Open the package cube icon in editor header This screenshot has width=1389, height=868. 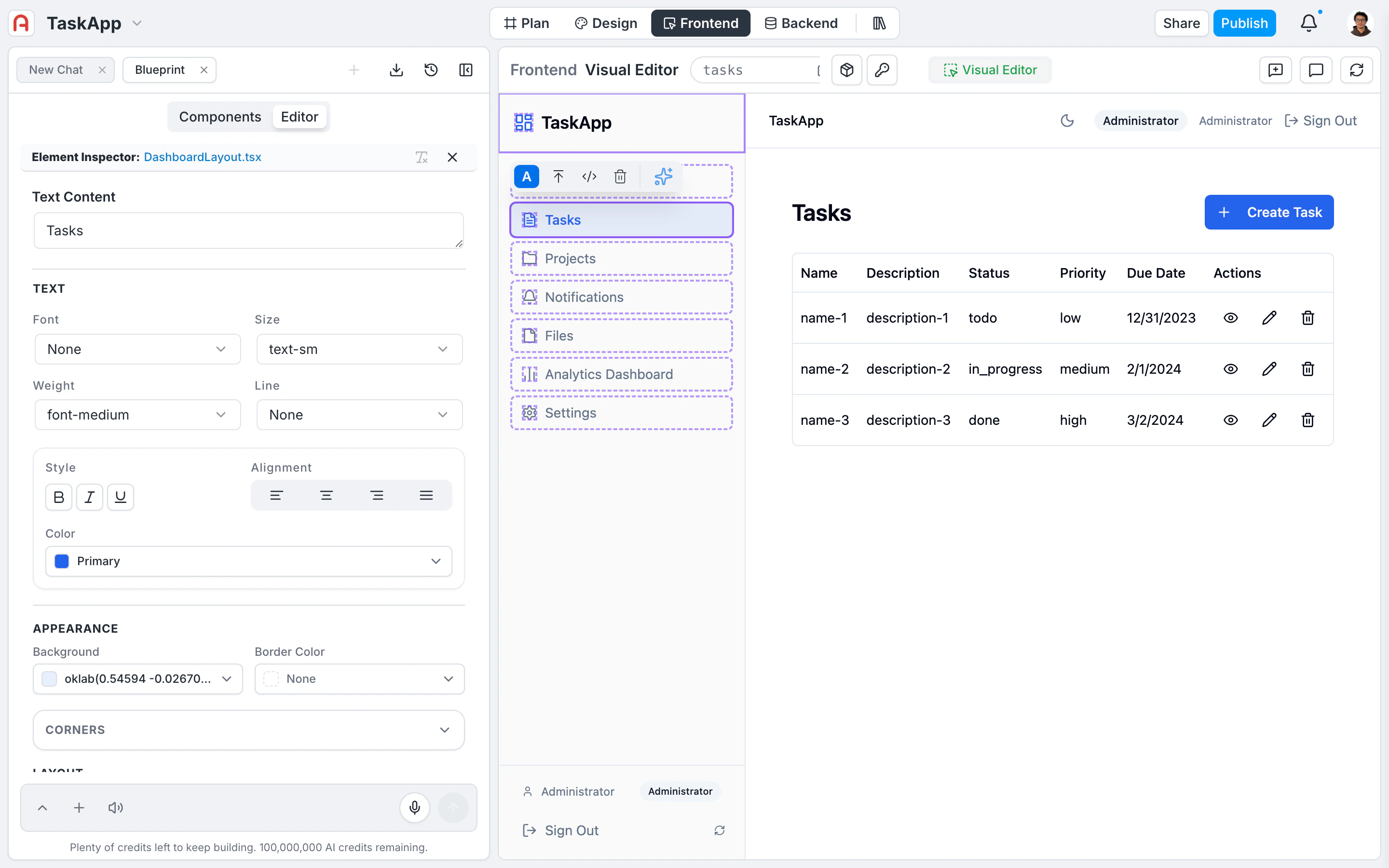[846, 70]
